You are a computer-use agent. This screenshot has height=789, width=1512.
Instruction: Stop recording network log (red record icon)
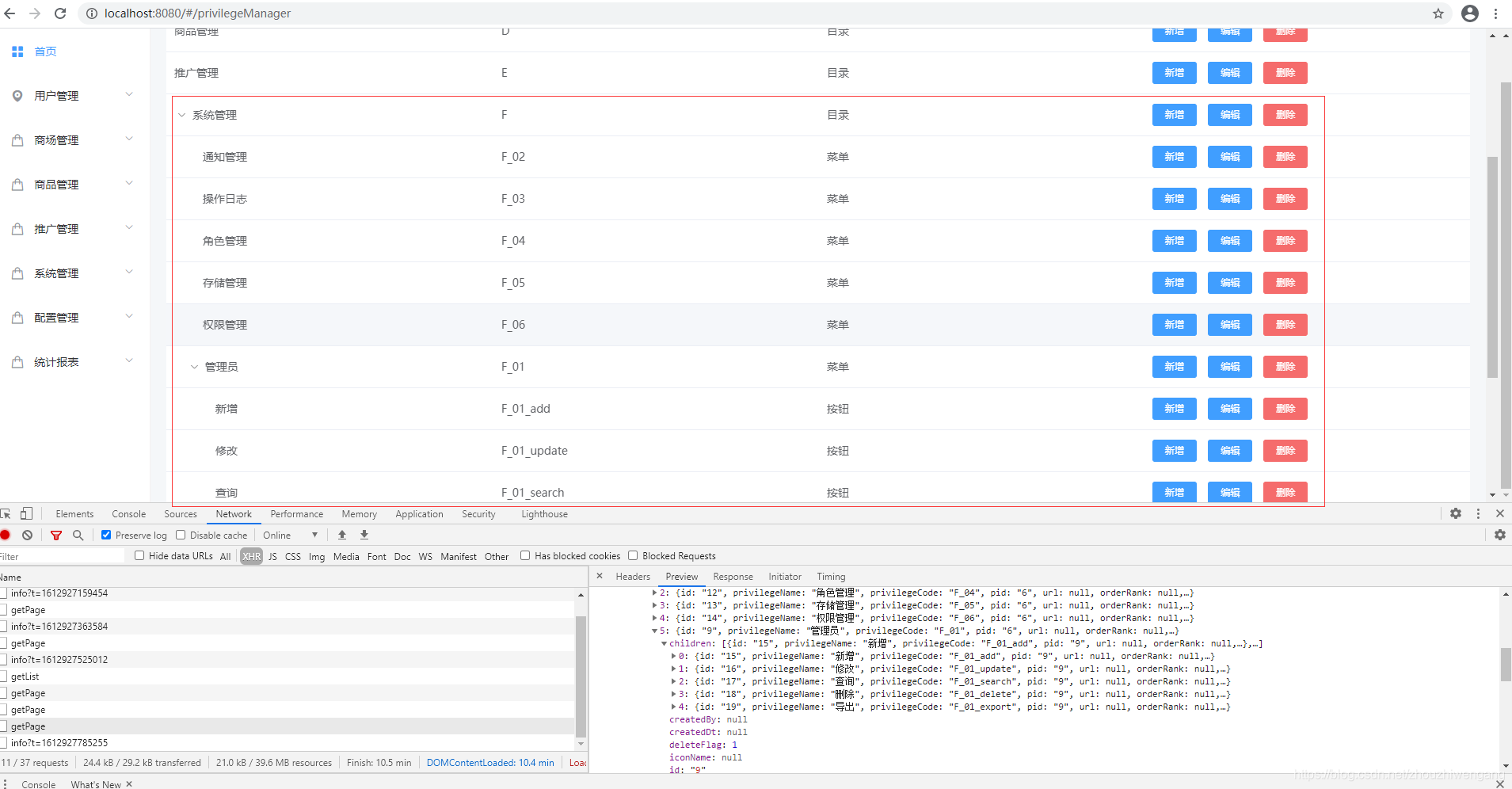tap(6, 535)
